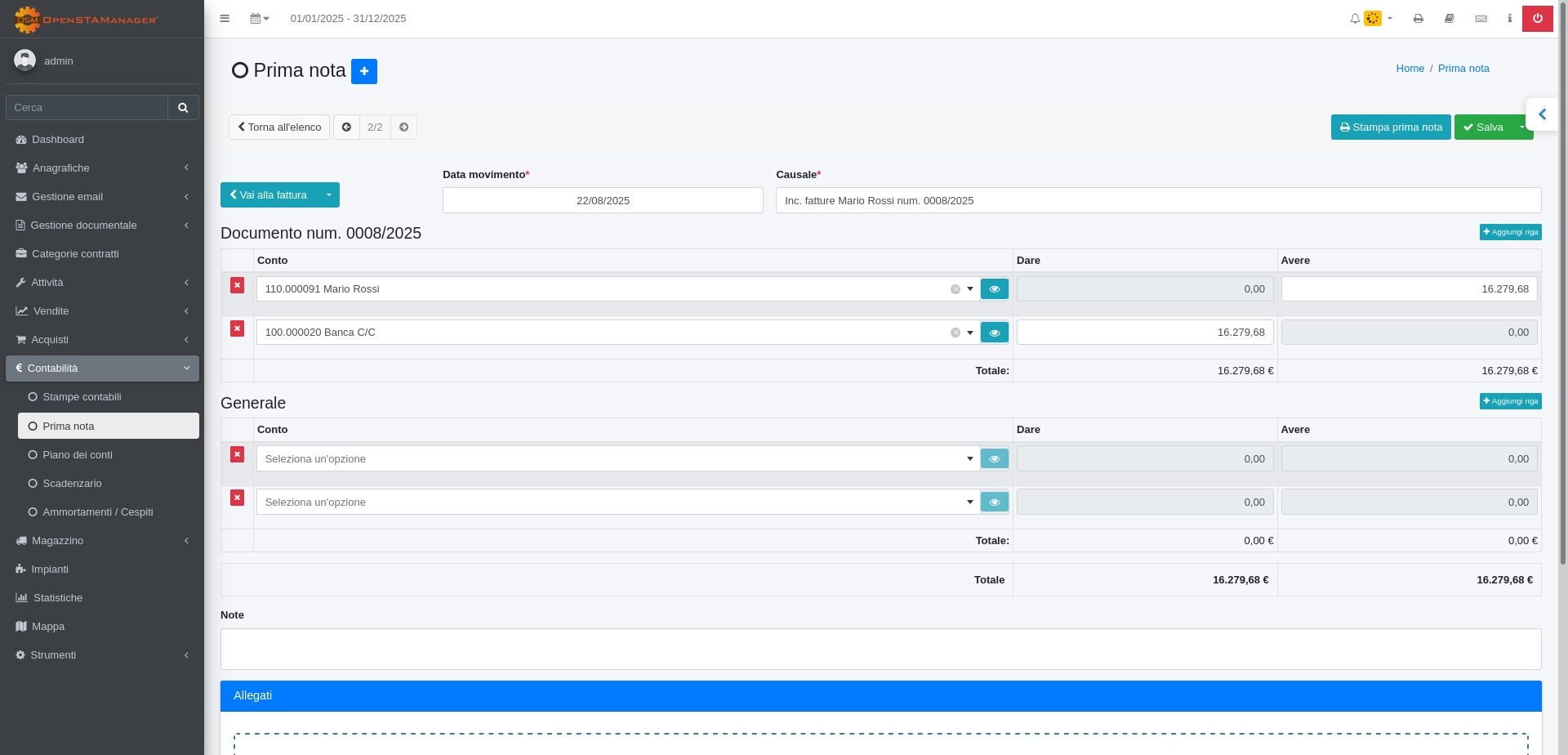
Task: Click the search magnifier icon in sidebar
Action: click(183, 107)
